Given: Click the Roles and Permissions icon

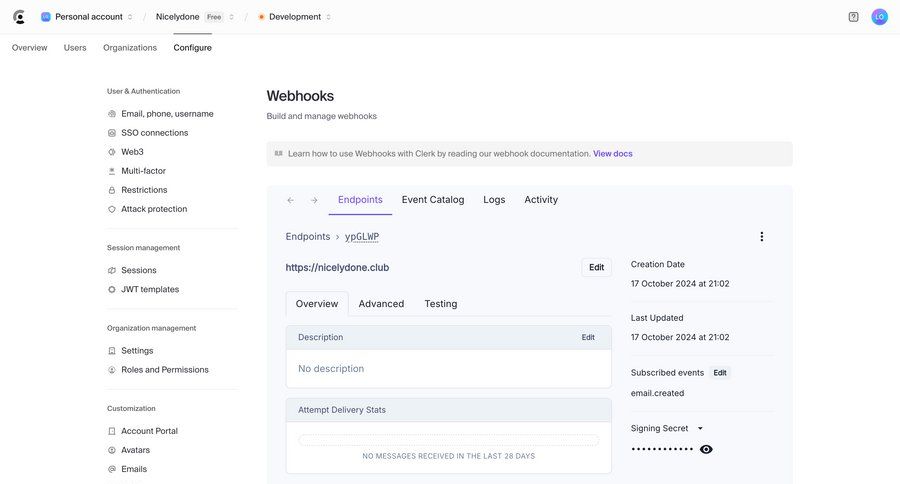Looking at the screenshot, I should pos(112,370).
